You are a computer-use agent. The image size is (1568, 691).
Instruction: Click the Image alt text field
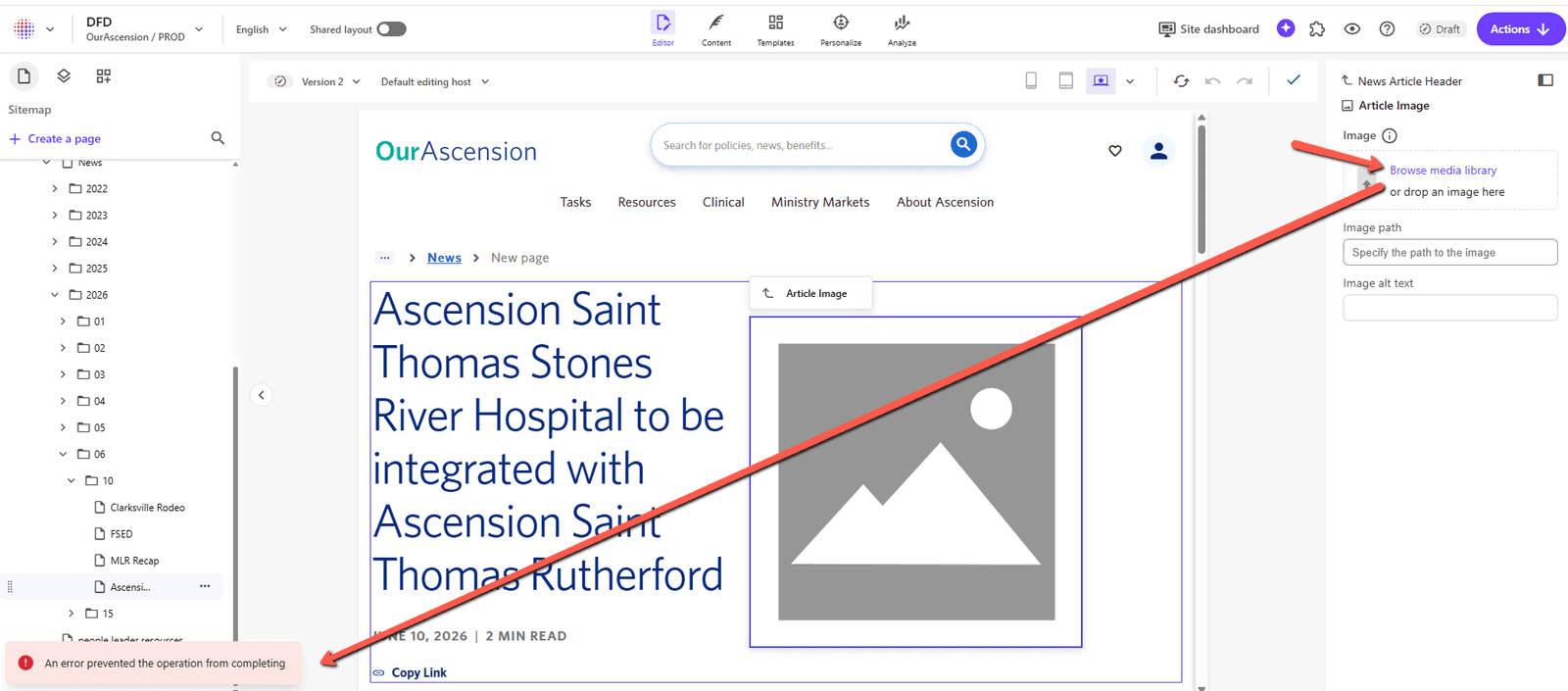pos(1449,309)
